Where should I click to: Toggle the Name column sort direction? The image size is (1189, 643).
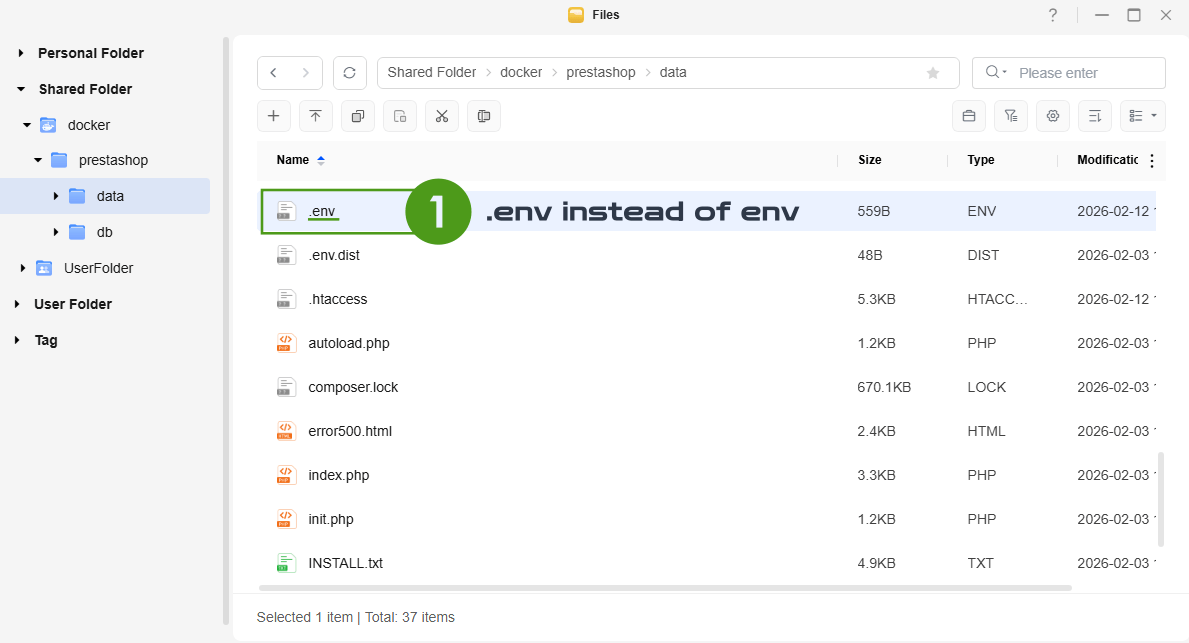coord(297,159)
